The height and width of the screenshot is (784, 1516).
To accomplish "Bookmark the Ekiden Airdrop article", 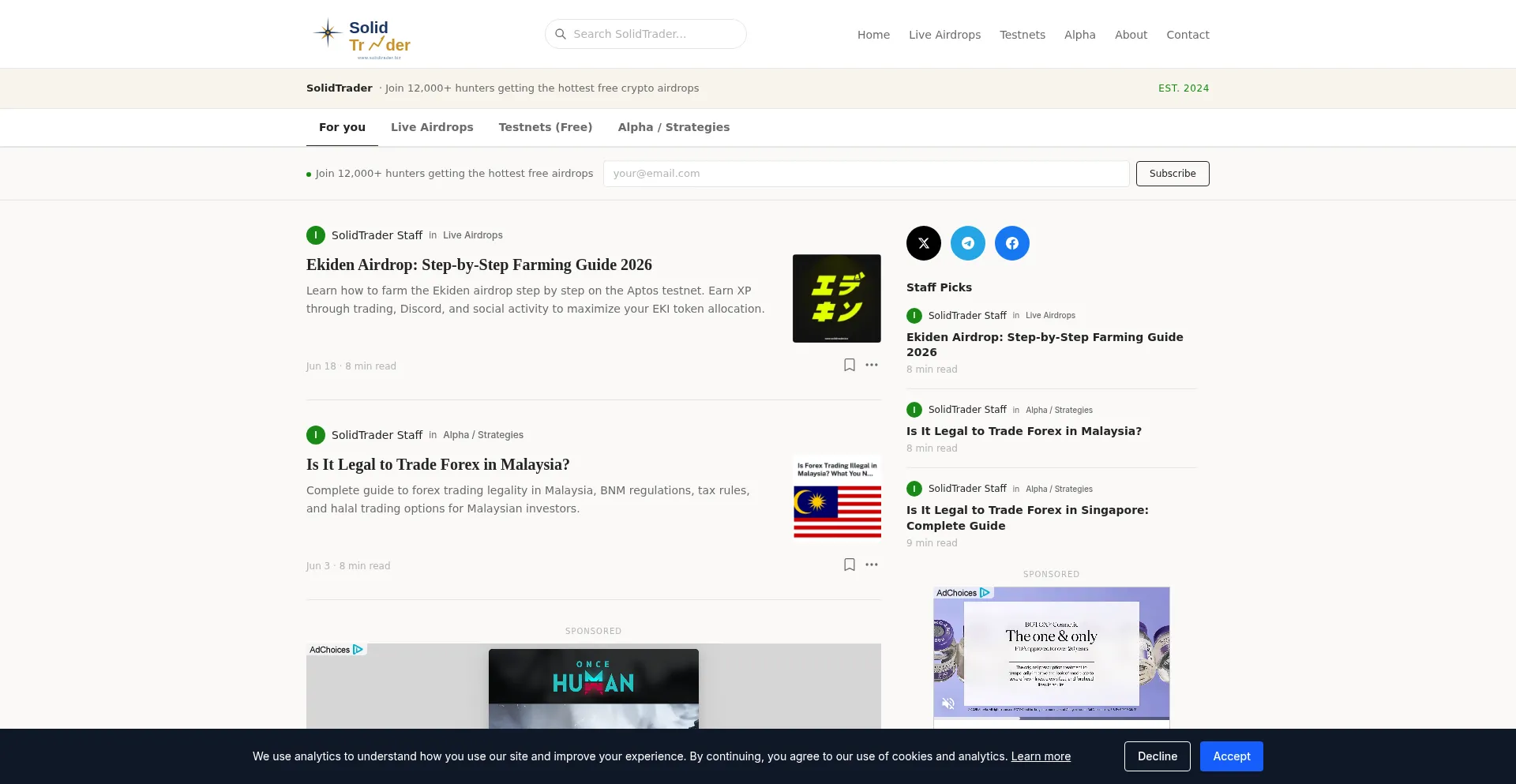I will click(x=850, y=365).
